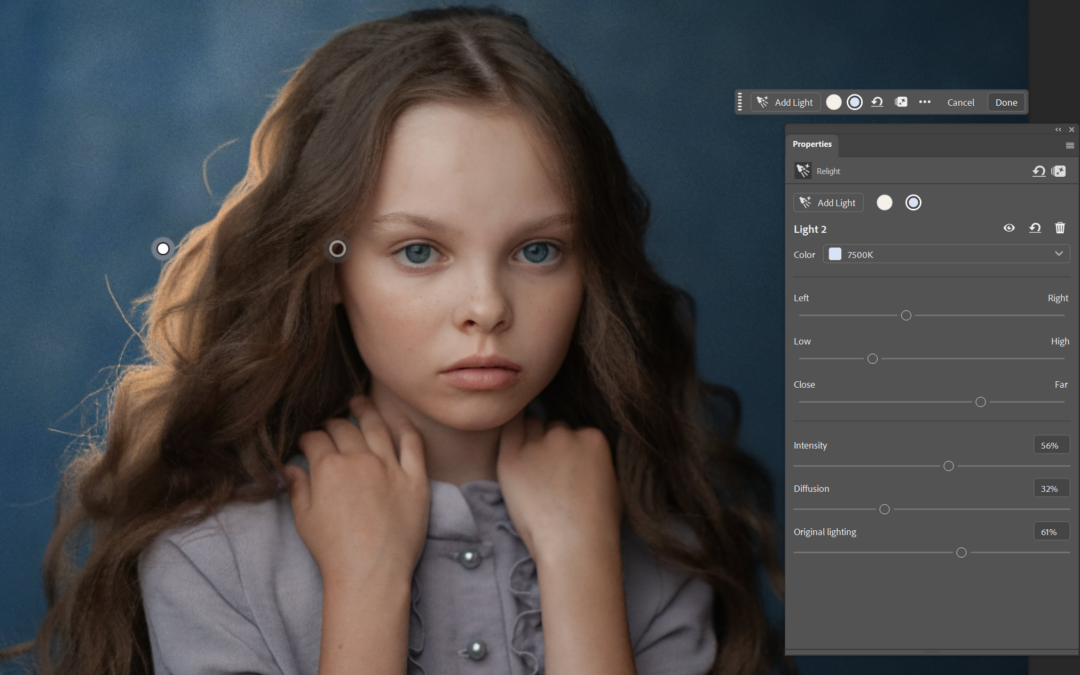This screenshot has height=675, width=1080.
Task: Select the blue light circle in floating toolbar
Action: 855,102
